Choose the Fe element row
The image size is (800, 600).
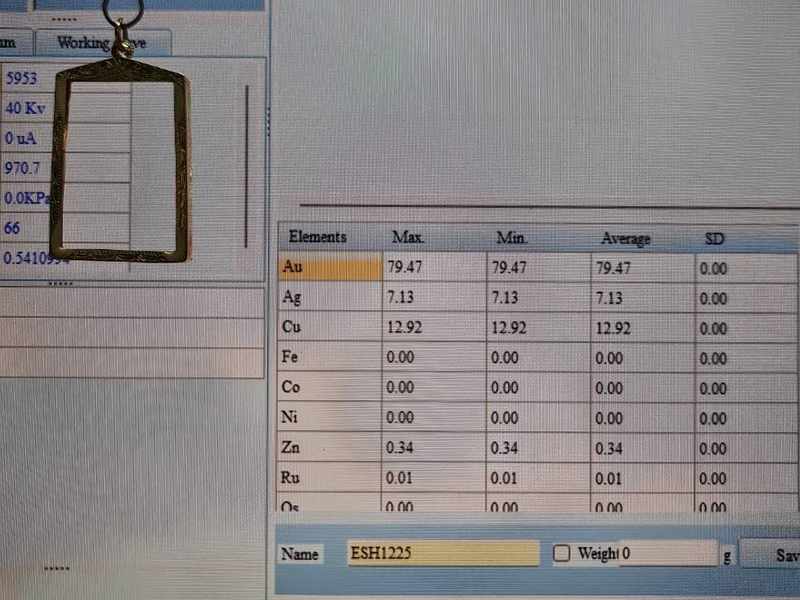(x=329, y=358)
